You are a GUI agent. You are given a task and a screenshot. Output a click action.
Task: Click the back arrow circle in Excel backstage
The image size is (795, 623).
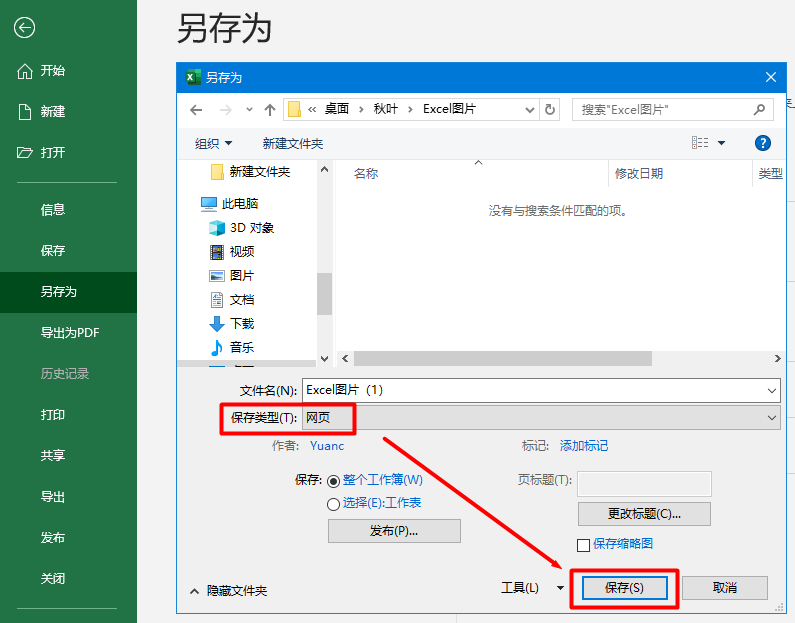pyautogui.click(x=24, y=28)
